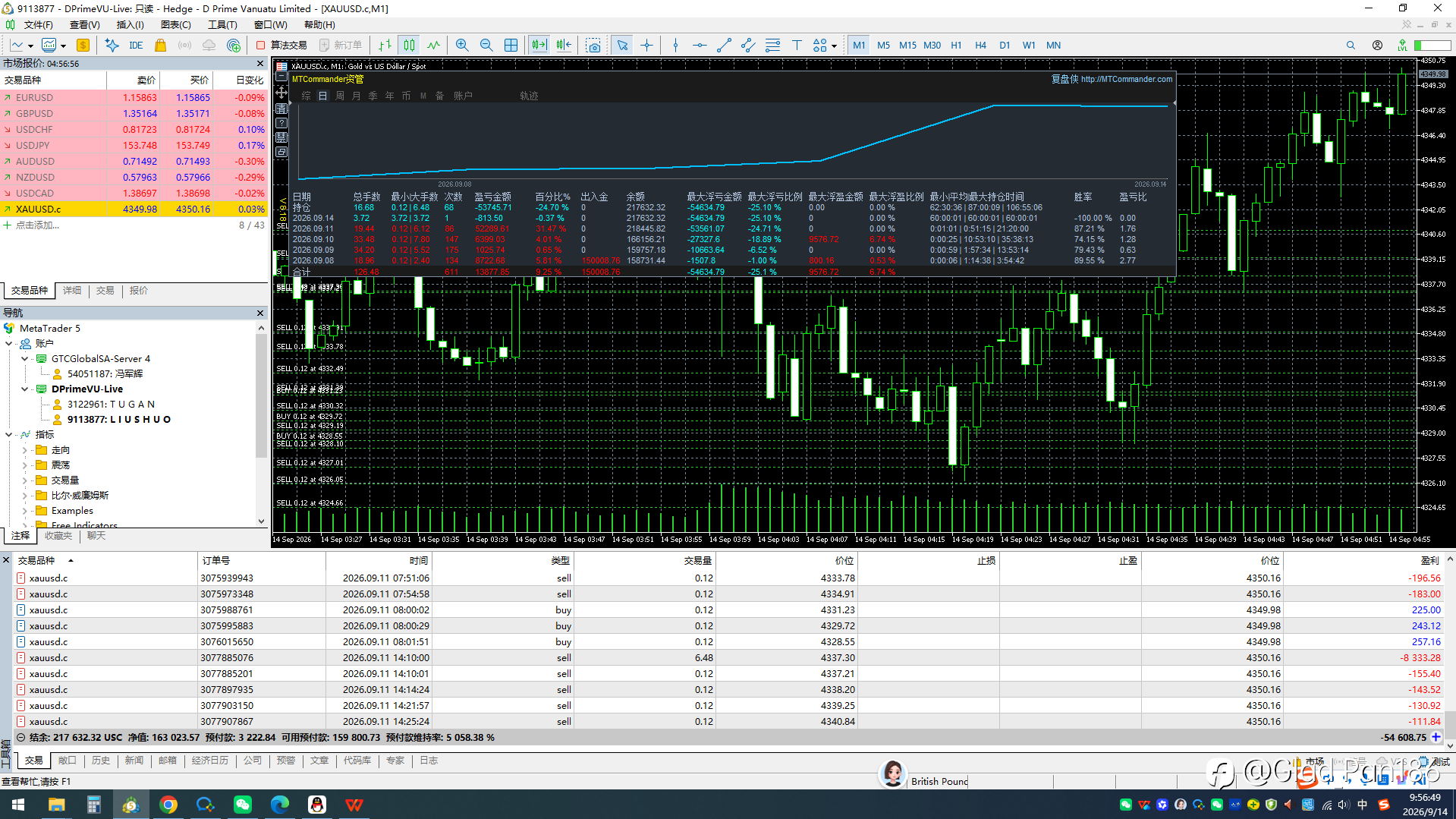Switch chart to line chart mode
The height and width of the screenshot is (819, 1456).
(x=433, y=46)
